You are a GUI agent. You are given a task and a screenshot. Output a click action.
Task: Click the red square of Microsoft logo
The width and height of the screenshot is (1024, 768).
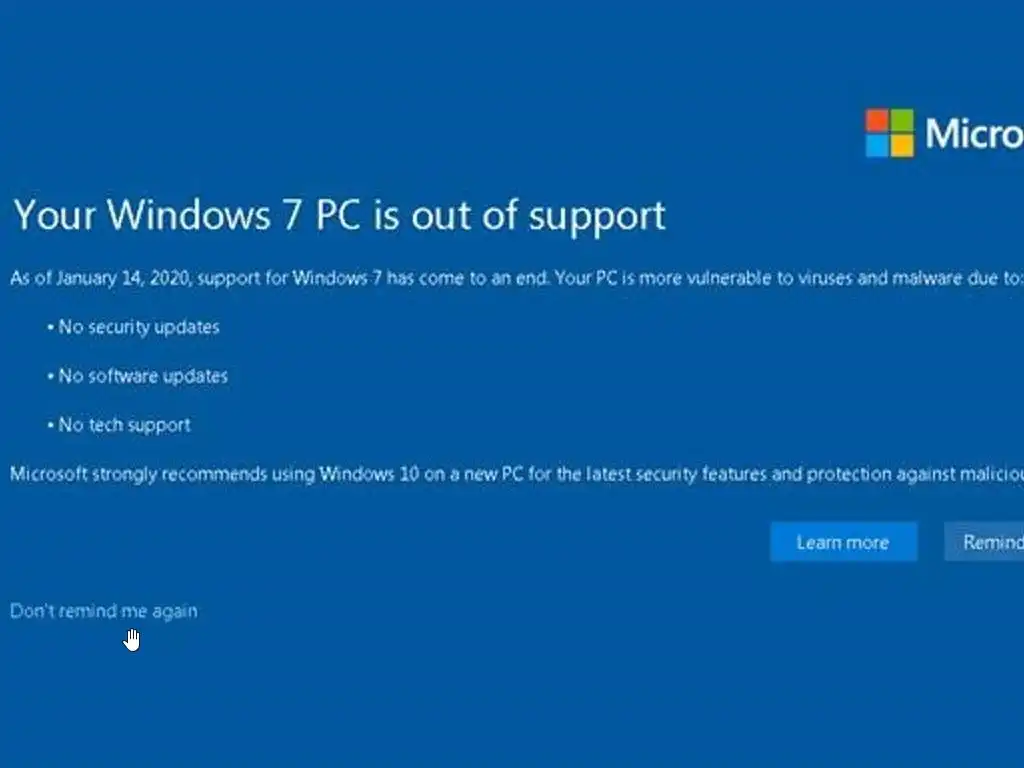[x=877, y=120]
